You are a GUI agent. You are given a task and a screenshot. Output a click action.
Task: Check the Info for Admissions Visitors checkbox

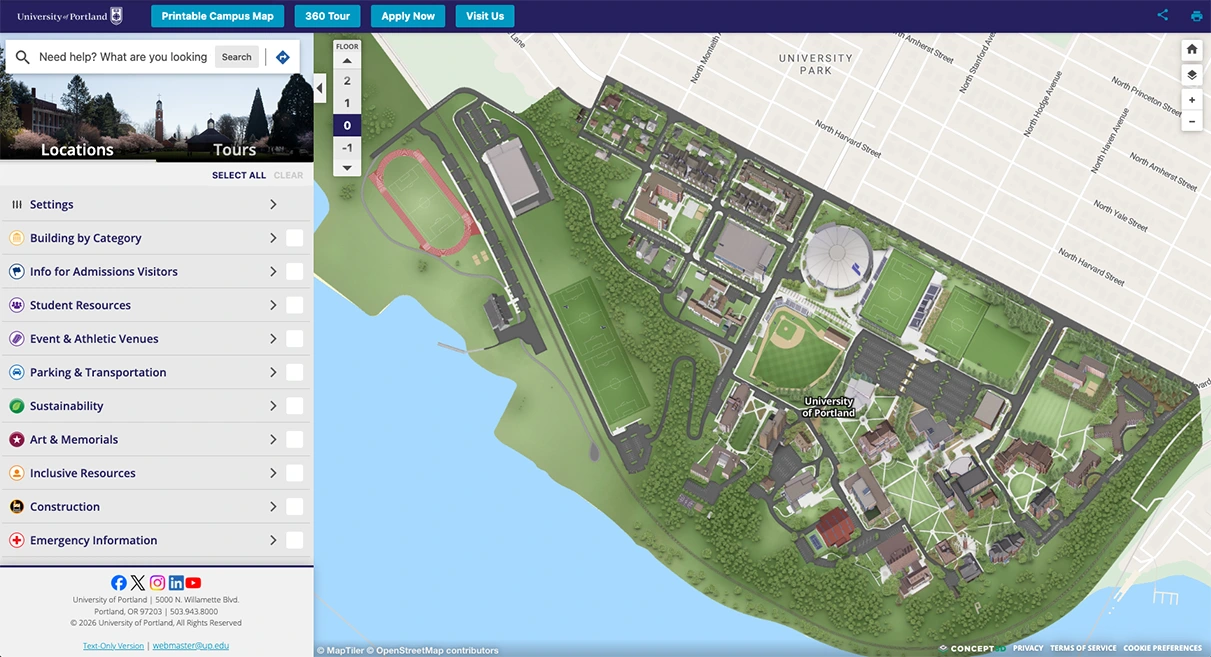(294, 272)
